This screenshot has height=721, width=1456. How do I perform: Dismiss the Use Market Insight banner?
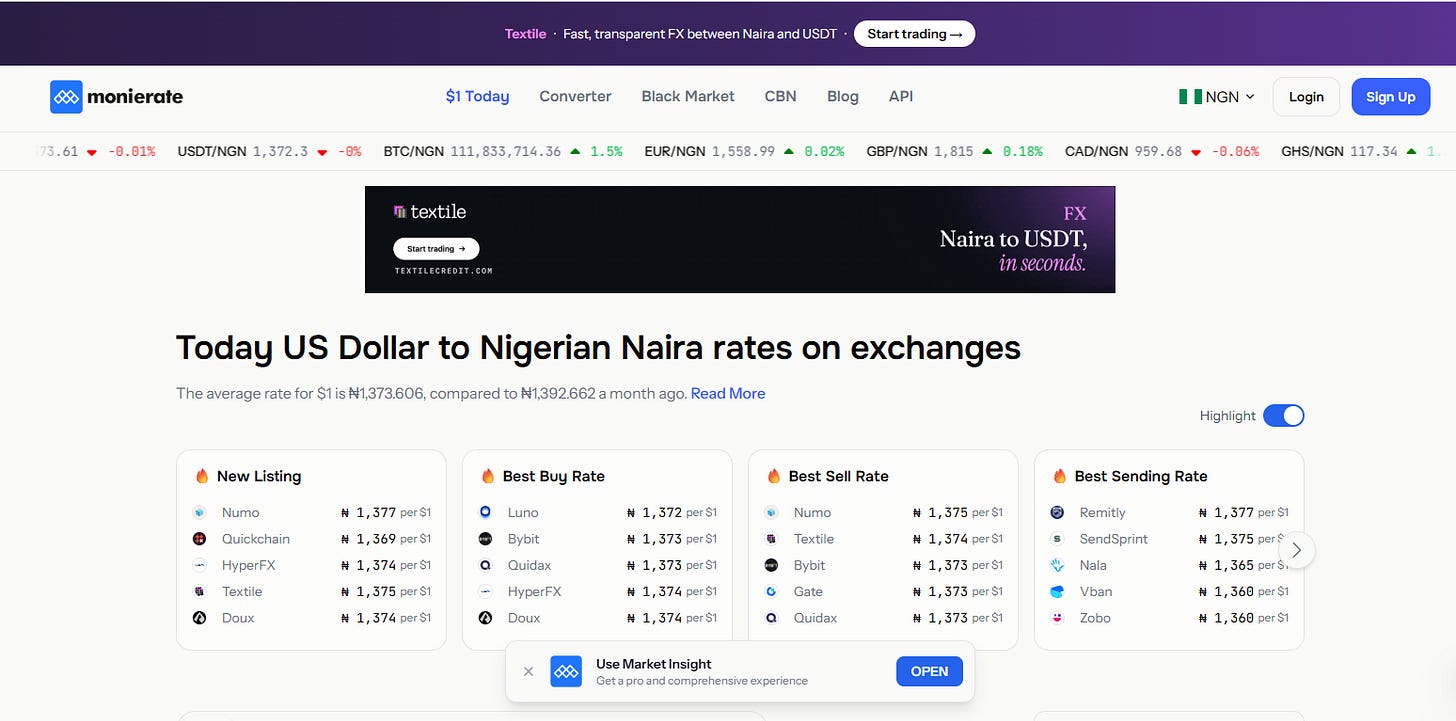point(529,672)
